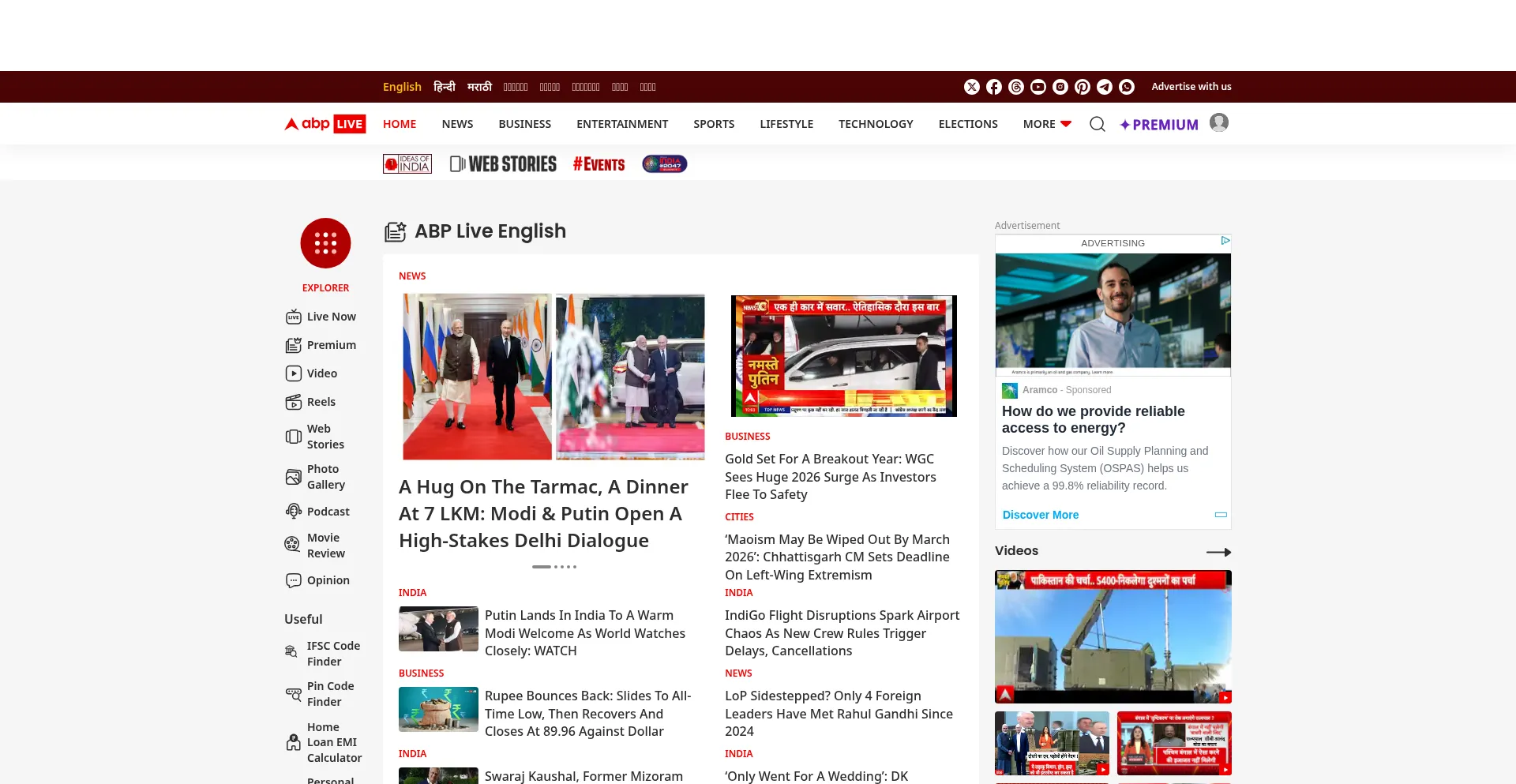Open Podcast from the sidebar
Image resolution: width=1516 pixels, height=784 pixels.
coord(328,512)
